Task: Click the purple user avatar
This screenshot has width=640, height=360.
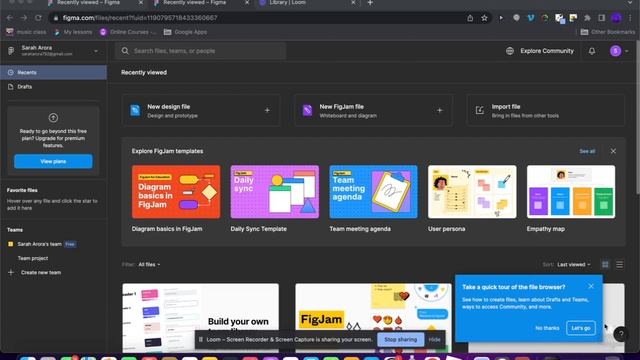Action: pos(616,51)
